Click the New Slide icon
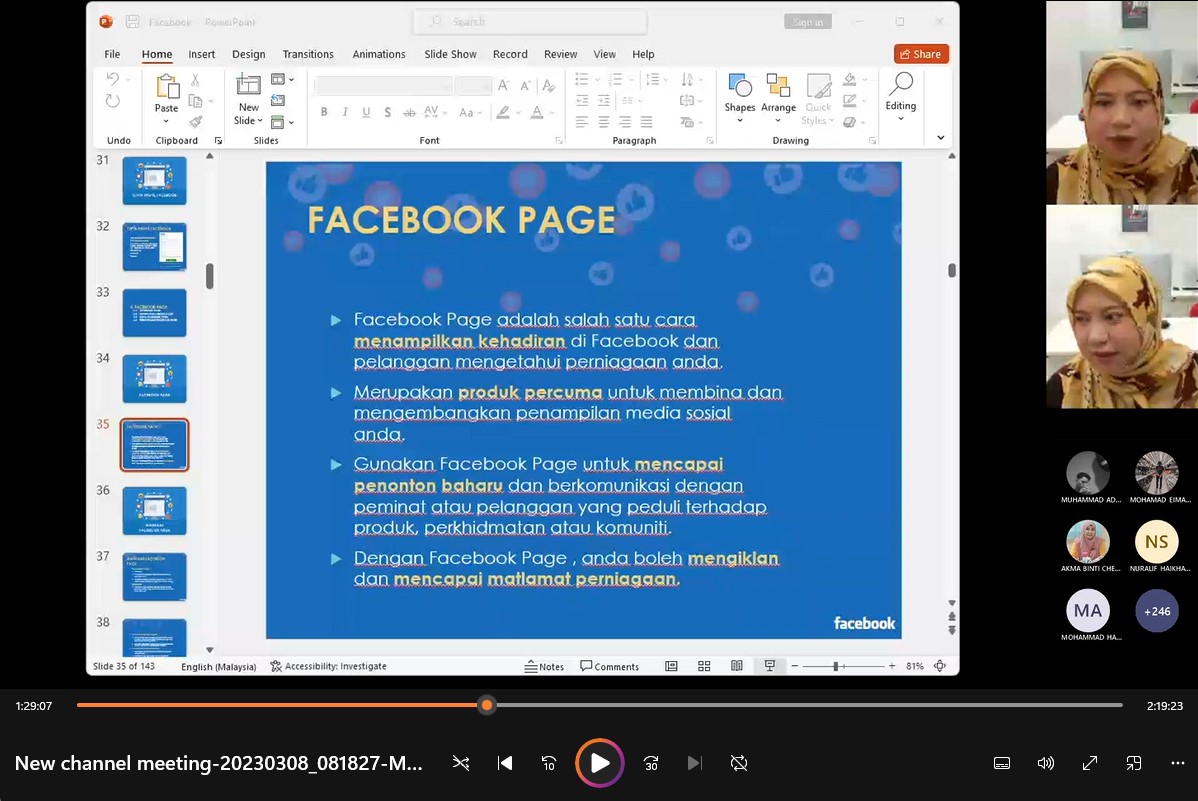Viewport: 1198px width, 801px height. click(248, 84)
